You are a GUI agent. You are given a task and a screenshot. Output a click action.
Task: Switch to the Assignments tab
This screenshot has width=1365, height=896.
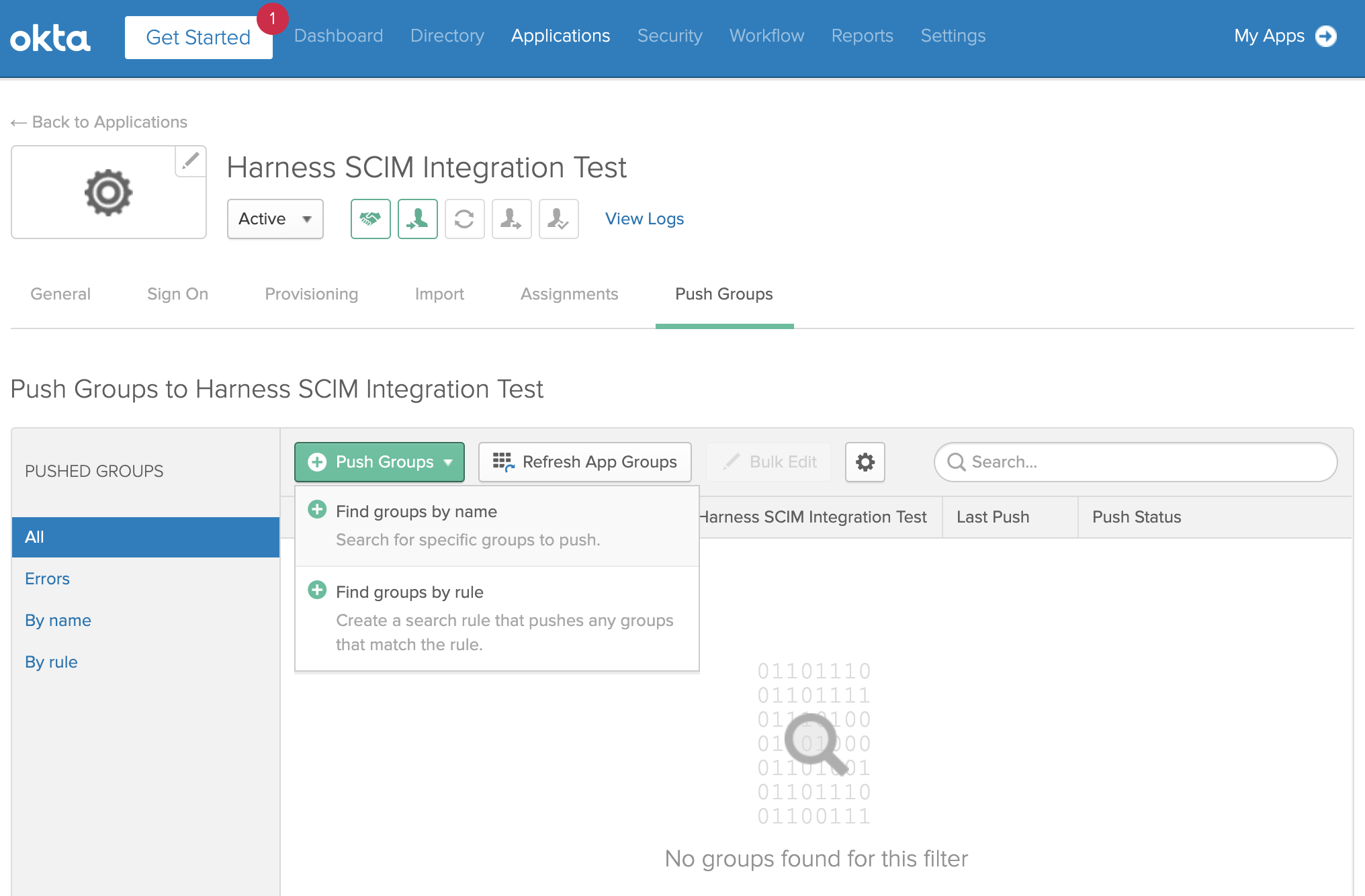click(x=569, y=294)
